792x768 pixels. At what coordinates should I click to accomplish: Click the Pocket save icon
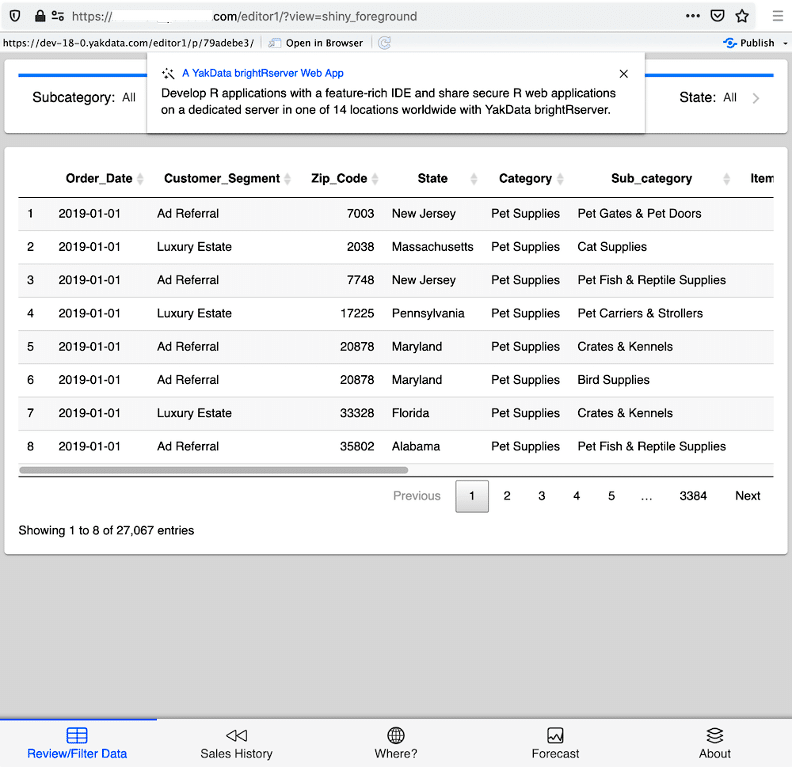click(x=718, y=16)
